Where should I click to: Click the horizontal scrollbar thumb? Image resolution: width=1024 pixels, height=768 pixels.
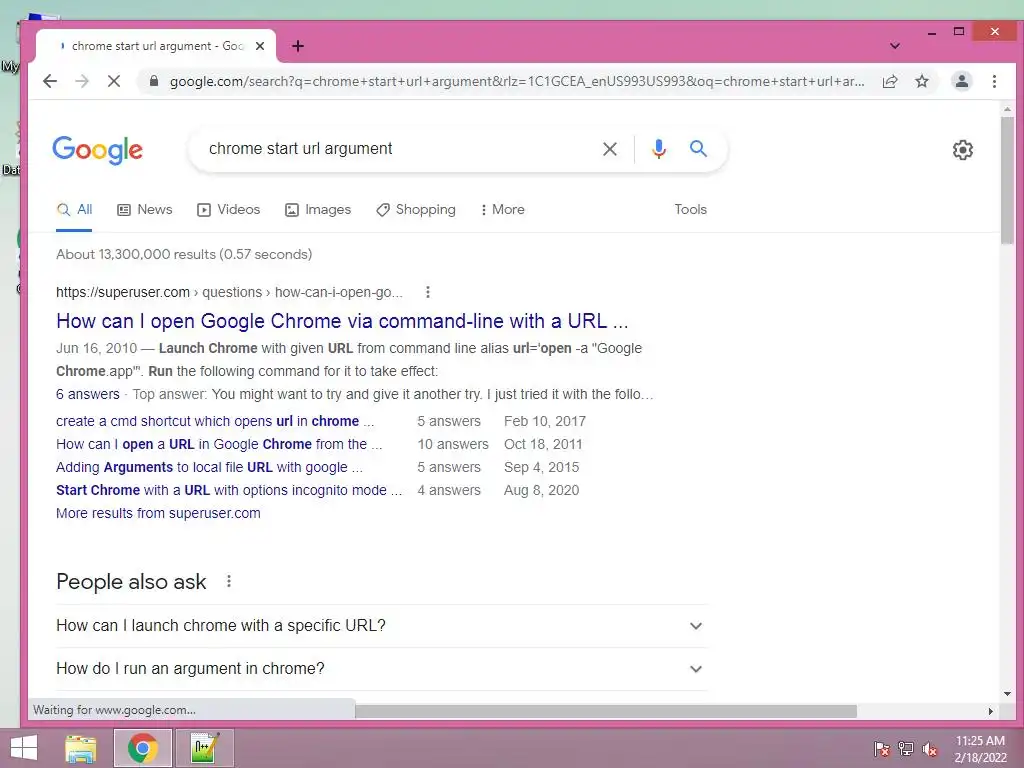pyautogui.click(x=605, y=711)
